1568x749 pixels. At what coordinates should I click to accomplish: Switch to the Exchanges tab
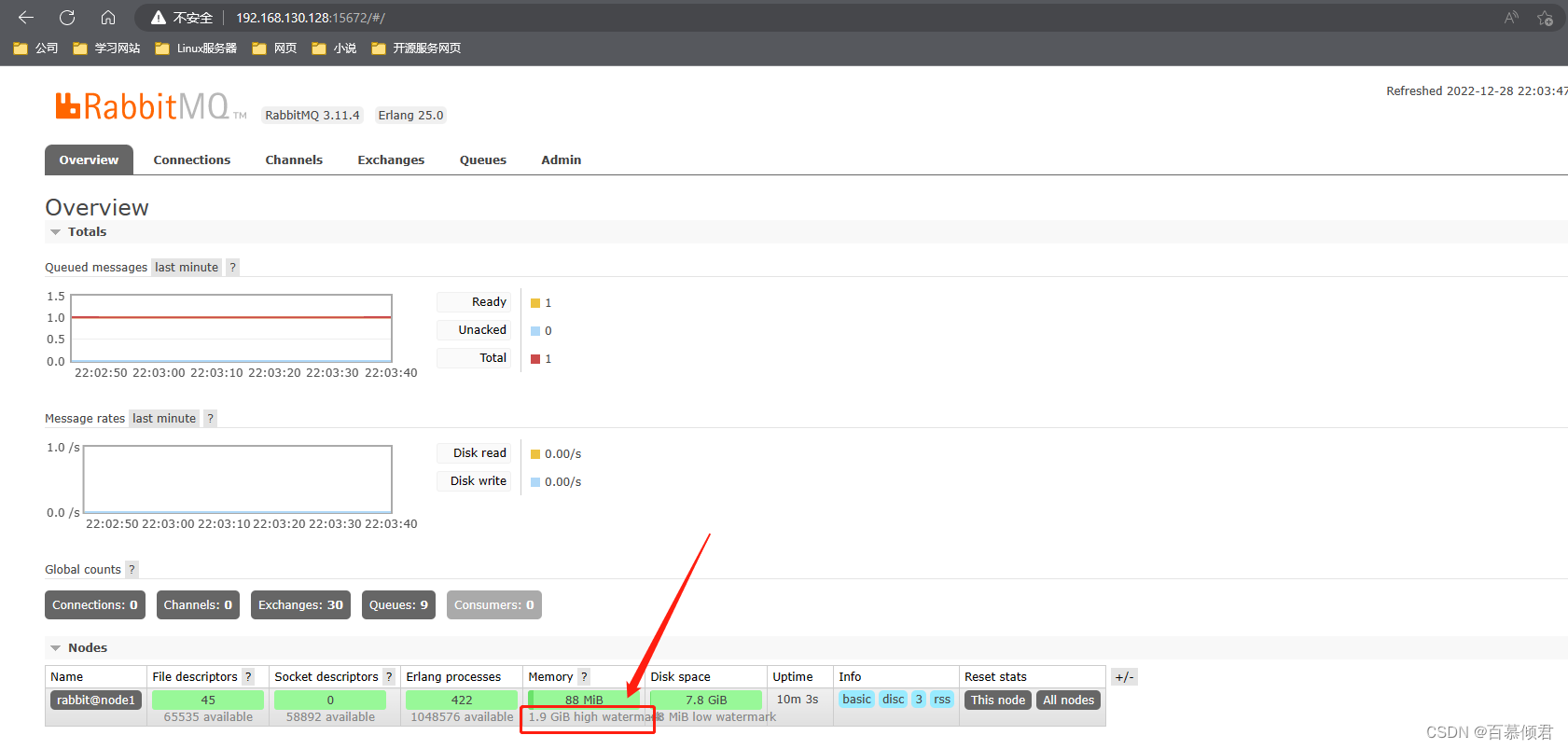[391, 160]
